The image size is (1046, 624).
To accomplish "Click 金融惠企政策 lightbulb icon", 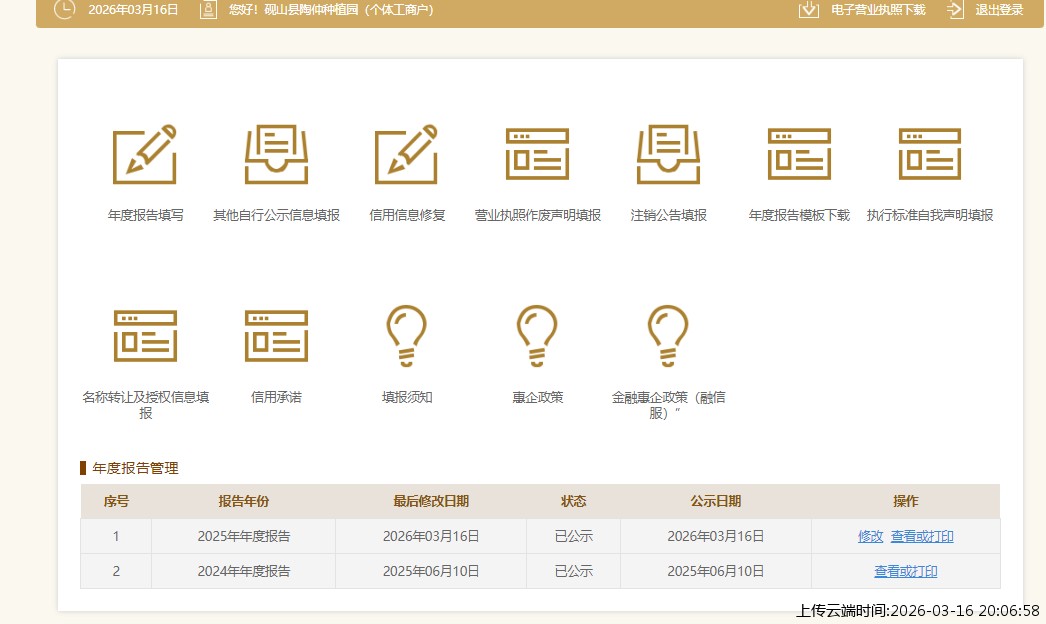I will [x=668, y=336].
